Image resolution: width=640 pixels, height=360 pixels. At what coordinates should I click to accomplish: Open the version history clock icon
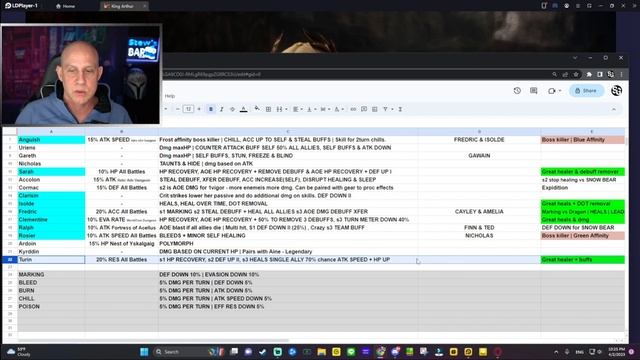(517, 91)
